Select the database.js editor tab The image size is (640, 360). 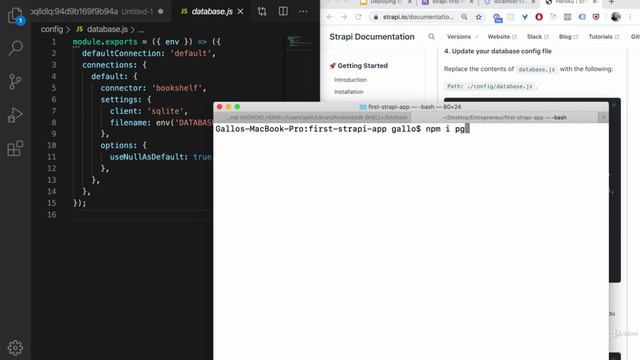(212, 11)
